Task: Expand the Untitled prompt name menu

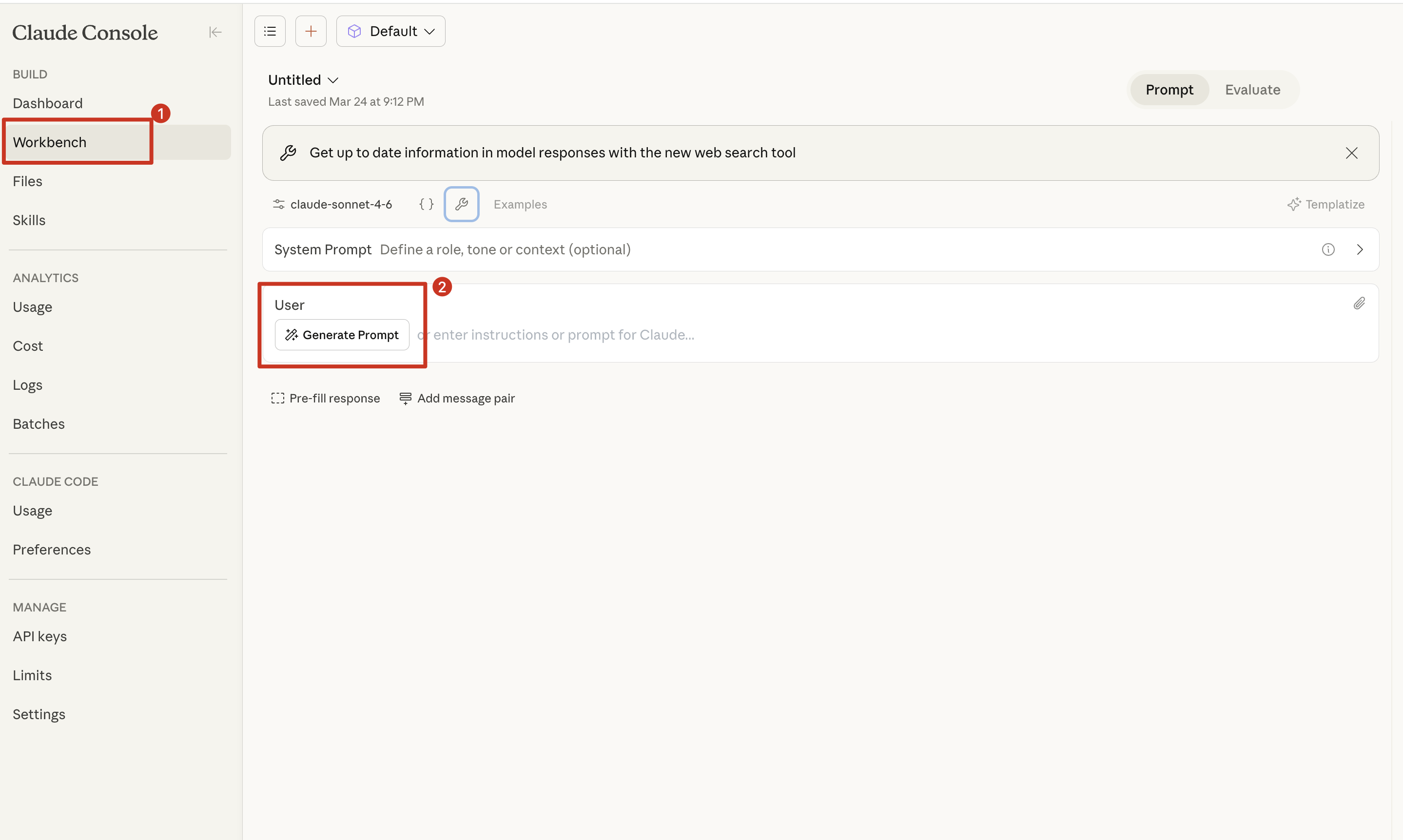Action: tap(303, 80)
